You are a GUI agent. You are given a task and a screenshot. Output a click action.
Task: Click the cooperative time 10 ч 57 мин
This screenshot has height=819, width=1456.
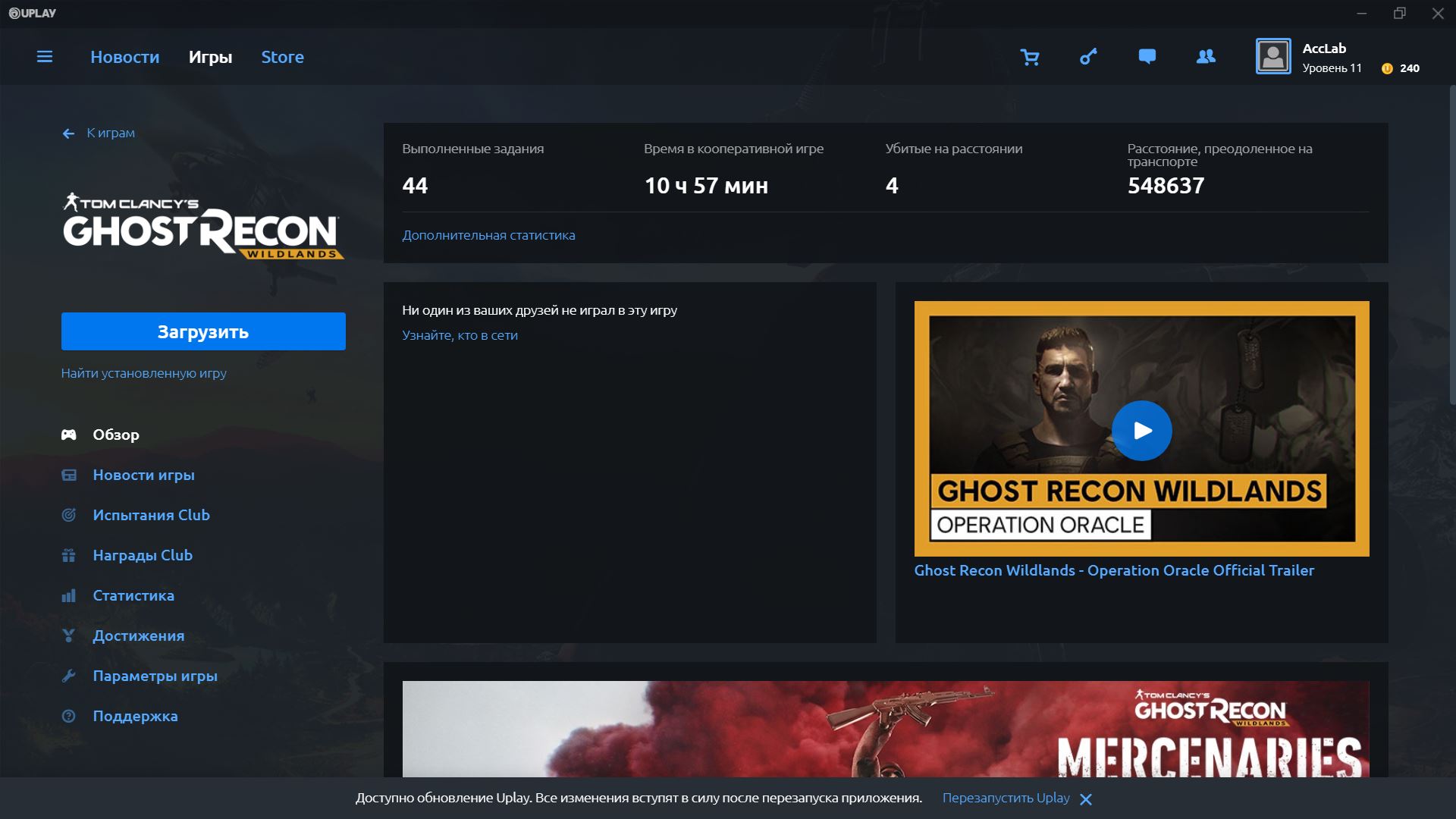tap(706, 186)
